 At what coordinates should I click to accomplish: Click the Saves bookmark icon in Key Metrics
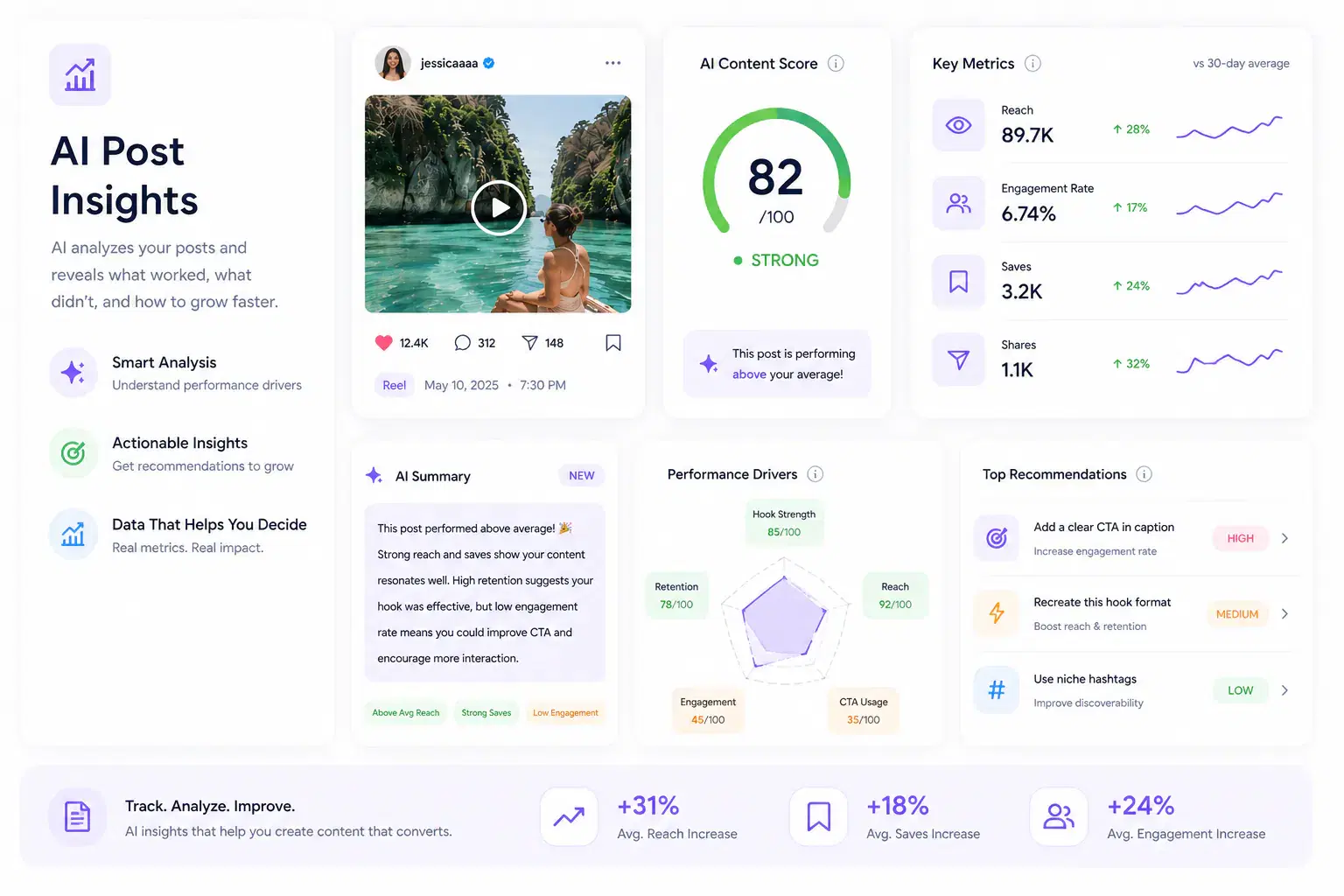[959, 282]
